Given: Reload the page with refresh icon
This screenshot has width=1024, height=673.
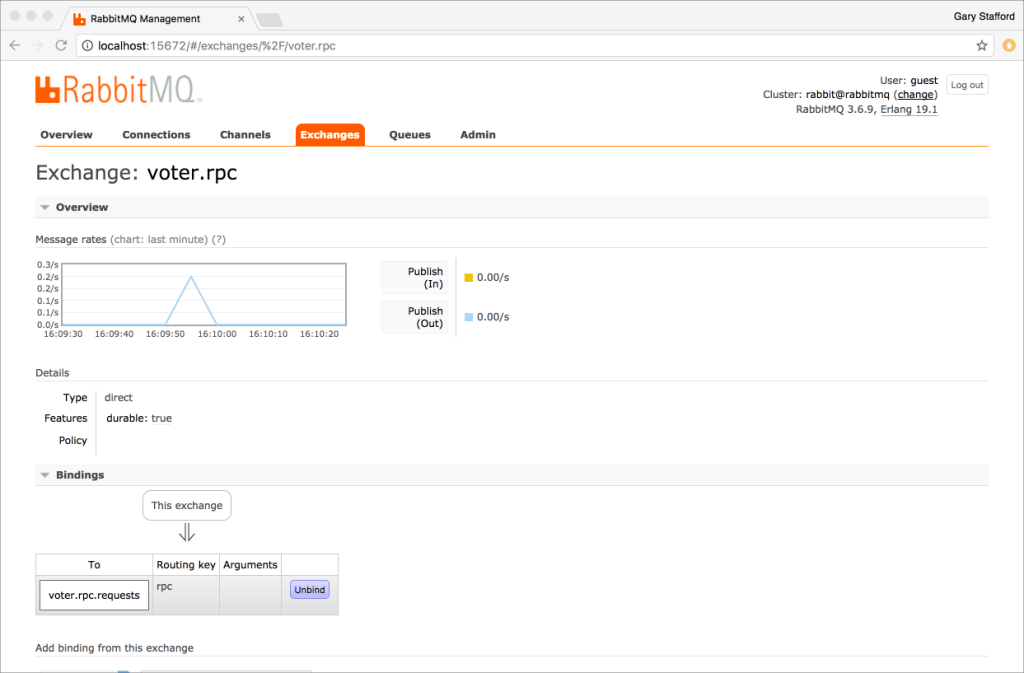Looking at the screenshot, I should 61,45.
